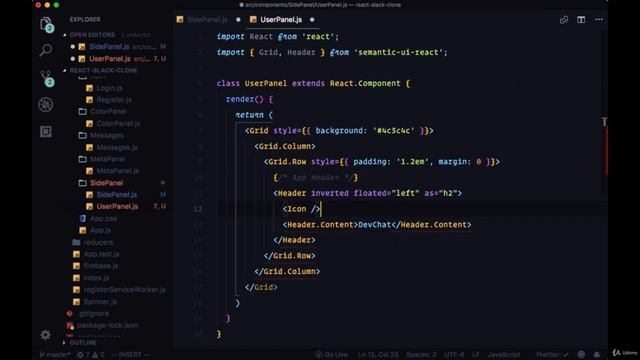This screenshot has height=360, width=640.
Task: Collapse the Open Editors section
Action: pos(92,35)
